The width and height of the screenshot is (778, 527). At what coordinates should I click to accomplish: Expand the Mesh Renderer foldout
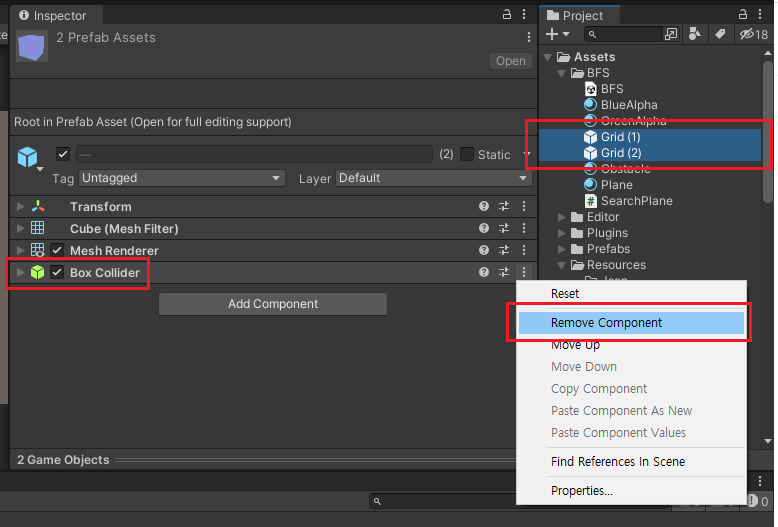tap(20, 250)
